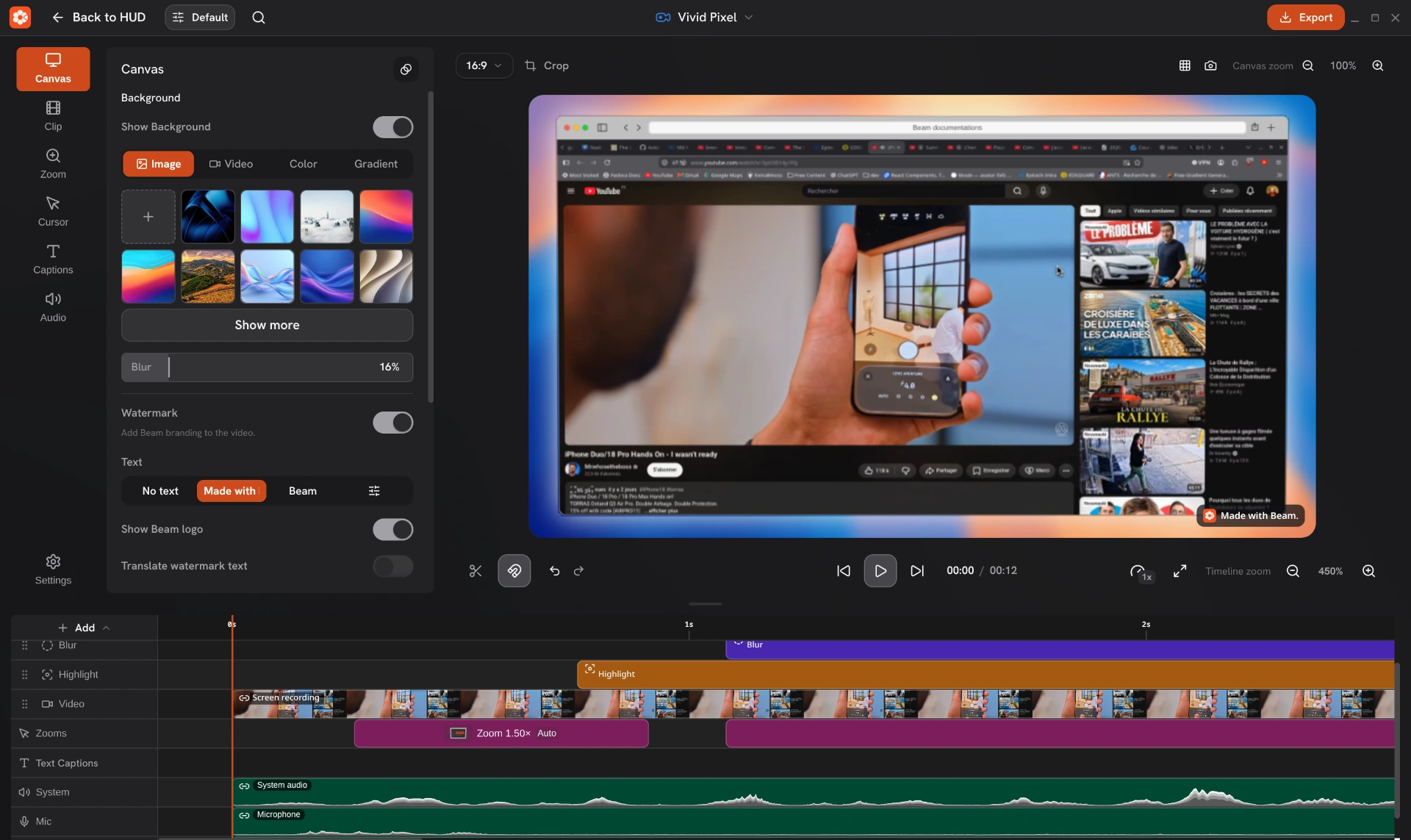Select the dark blue abstract background thumbnail
The image size is (1411, 840).
[x=208, y=217]
